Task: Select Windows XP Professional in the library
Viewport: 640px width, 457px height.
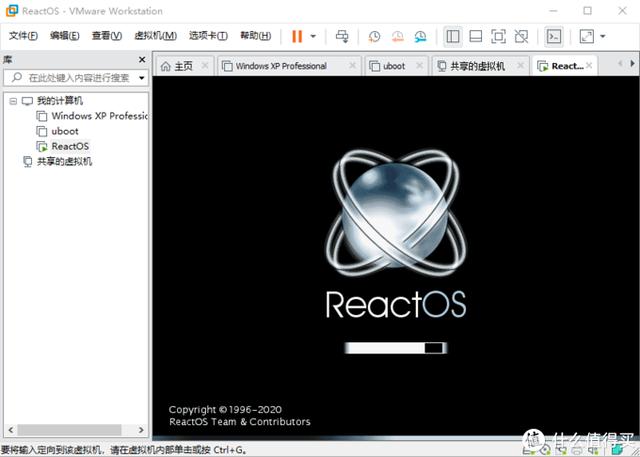Action: [100, 116]
